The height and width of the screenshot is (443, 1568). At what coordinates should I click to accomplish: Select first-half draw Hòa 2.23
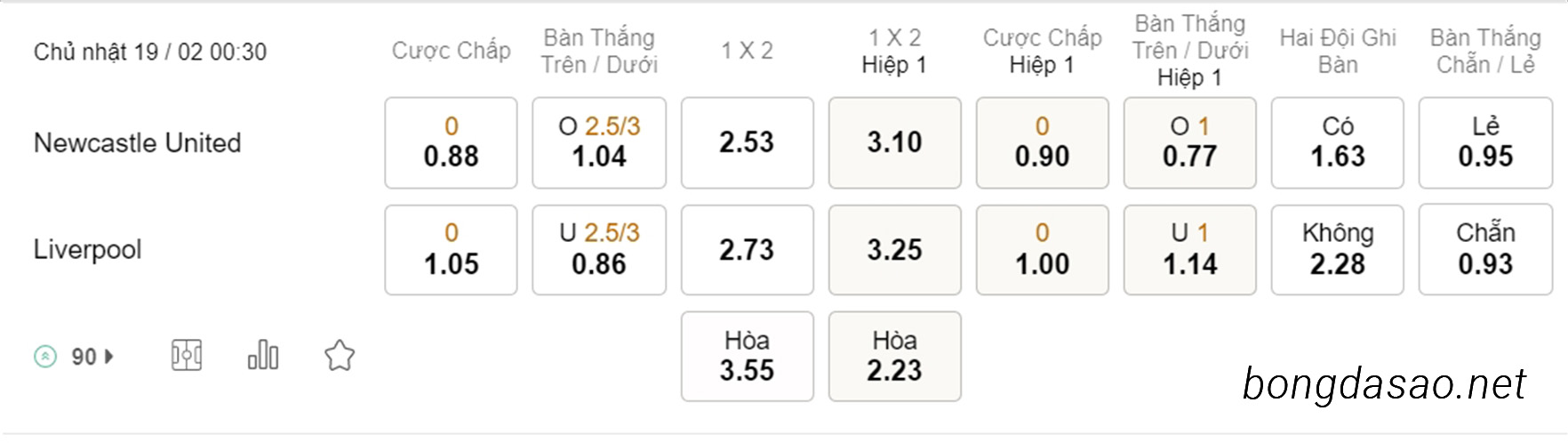894,356
